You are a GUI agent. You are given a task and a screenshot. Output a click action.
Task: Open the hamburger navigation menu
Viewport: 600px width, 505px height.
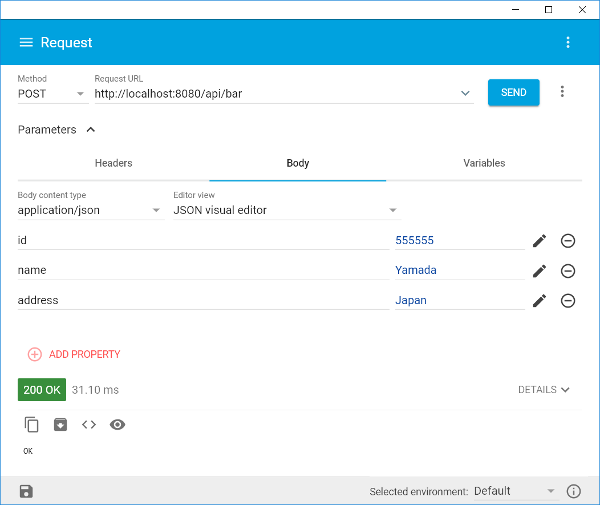pyautogui.click(x=26, y=42)
